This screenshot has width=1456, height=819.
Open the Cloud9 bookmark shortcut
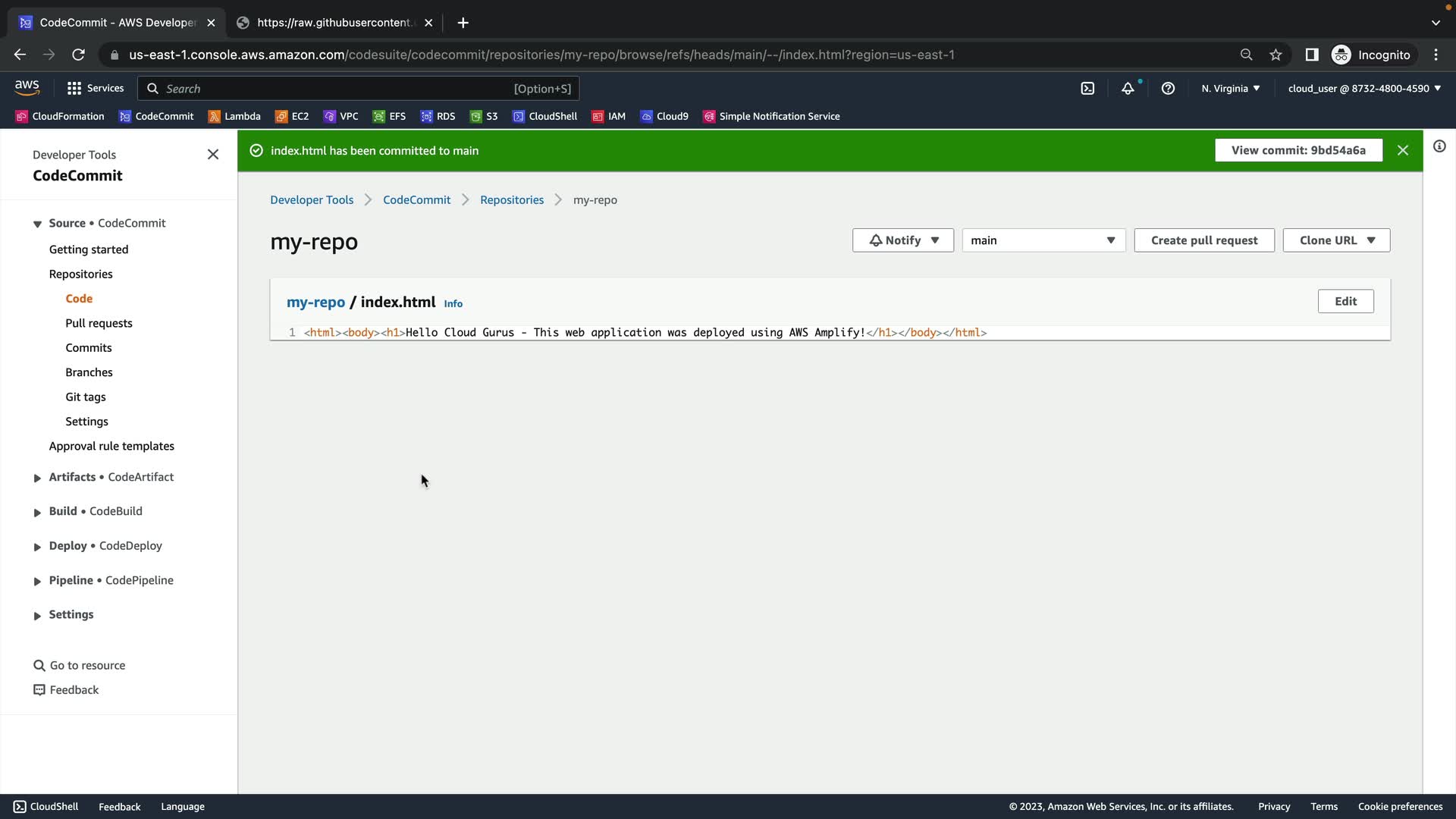[664, 116]
